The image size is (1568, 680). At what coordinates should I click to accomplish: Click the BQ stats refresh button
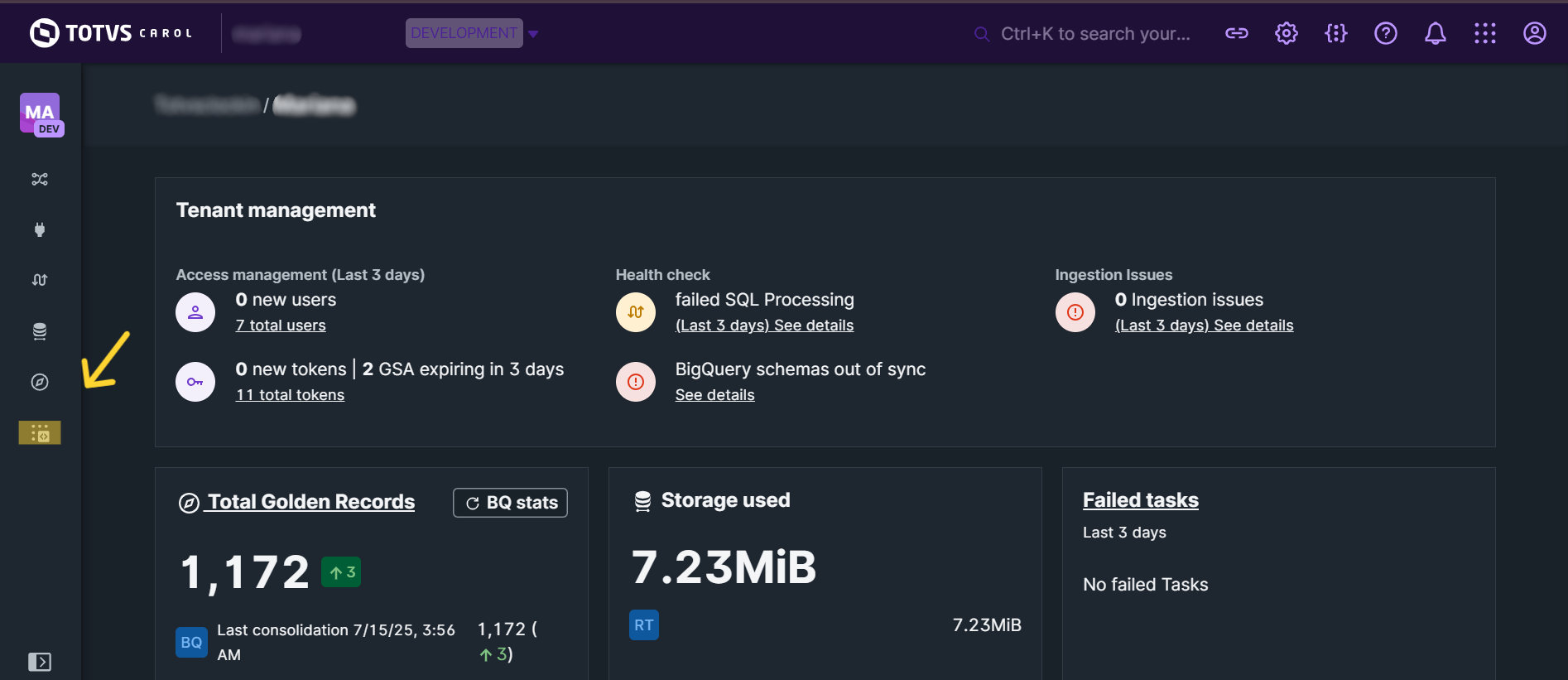(x=510, y=503)
